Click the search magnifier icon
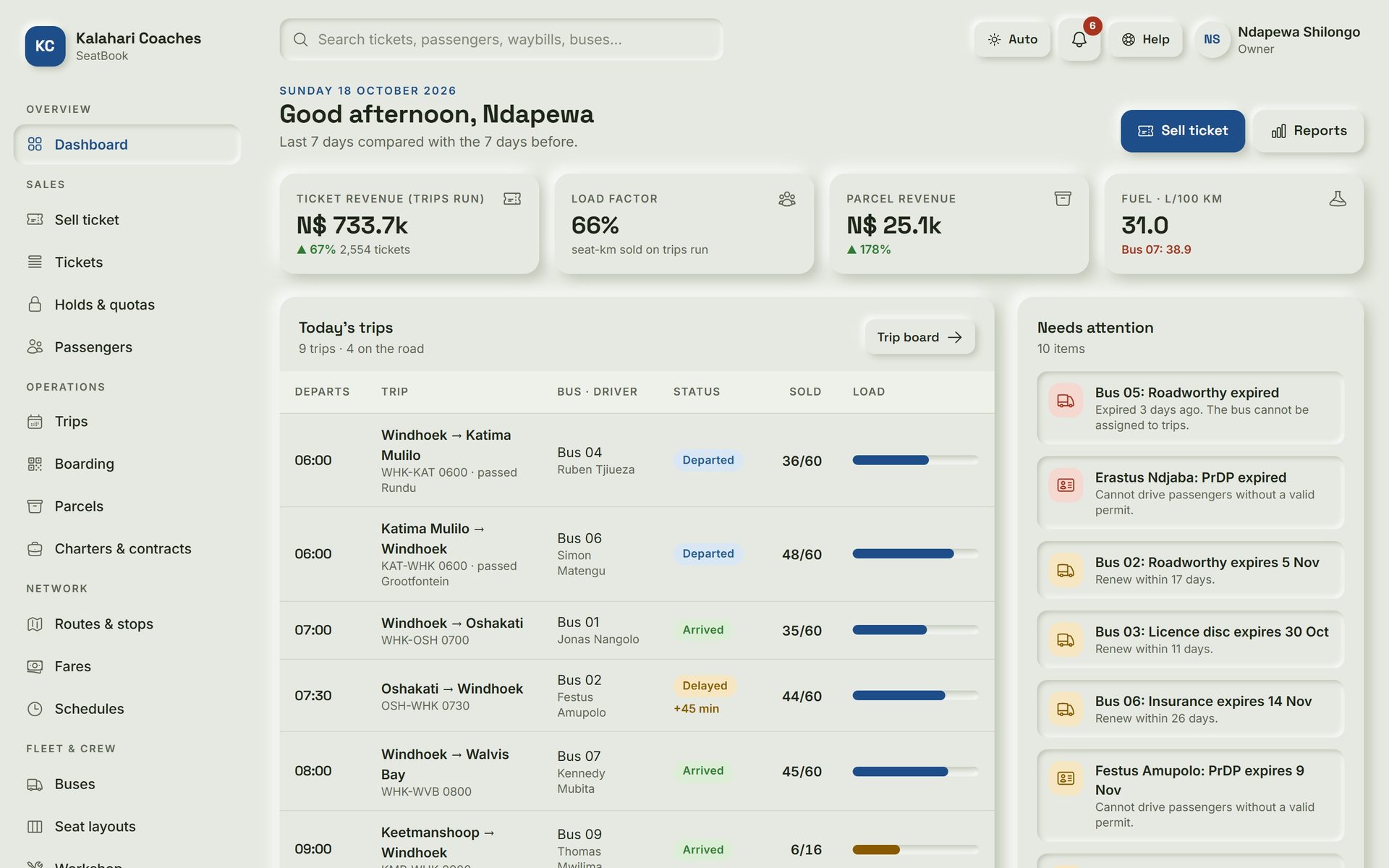Screen dimensions: 1389x868 click(x=300, y=40)
